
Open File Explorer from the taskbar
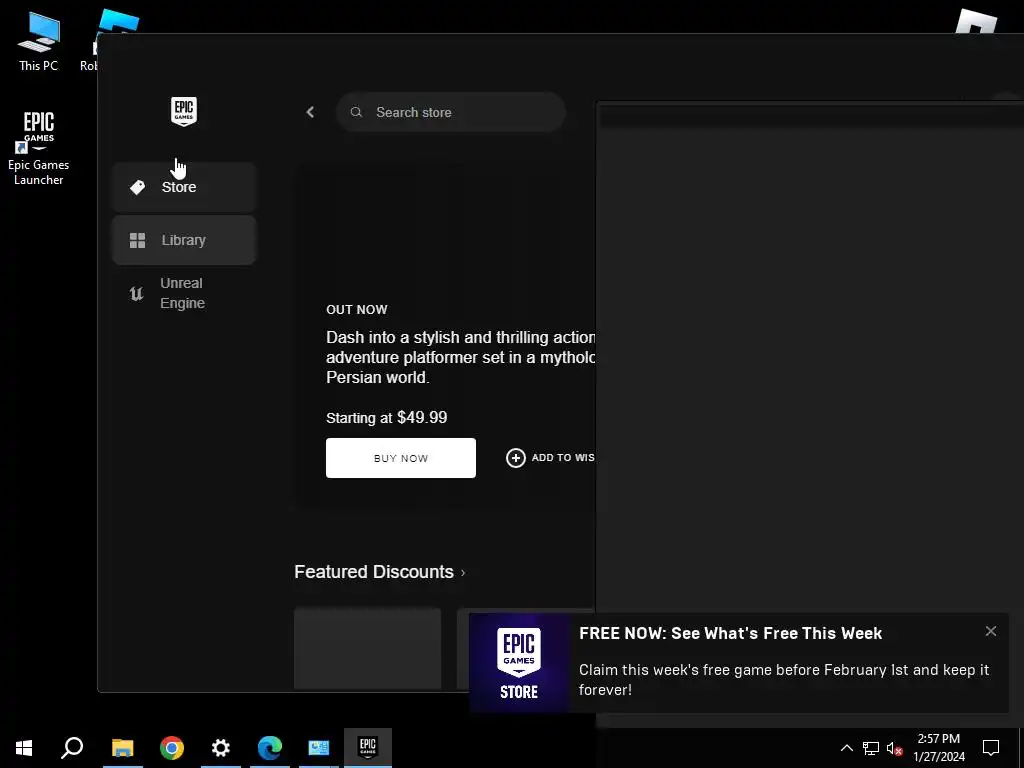pos(122,748)
